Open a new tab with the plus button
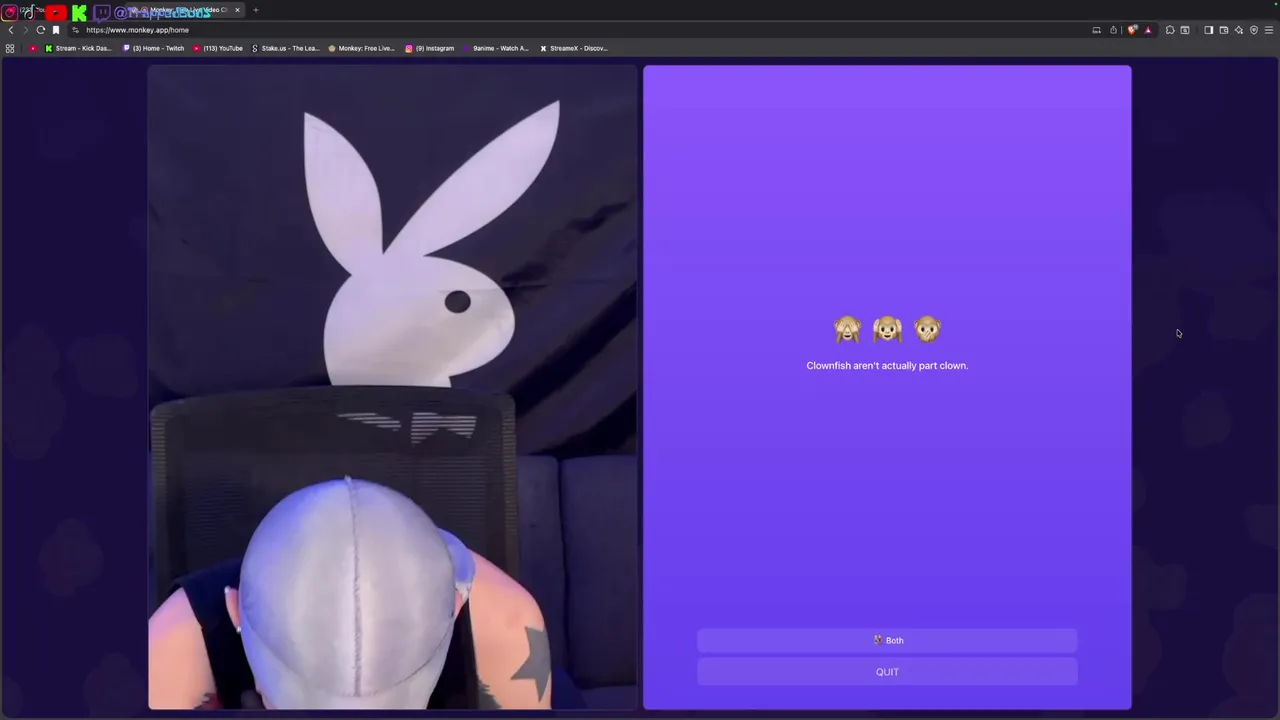 tap(256, 10)
